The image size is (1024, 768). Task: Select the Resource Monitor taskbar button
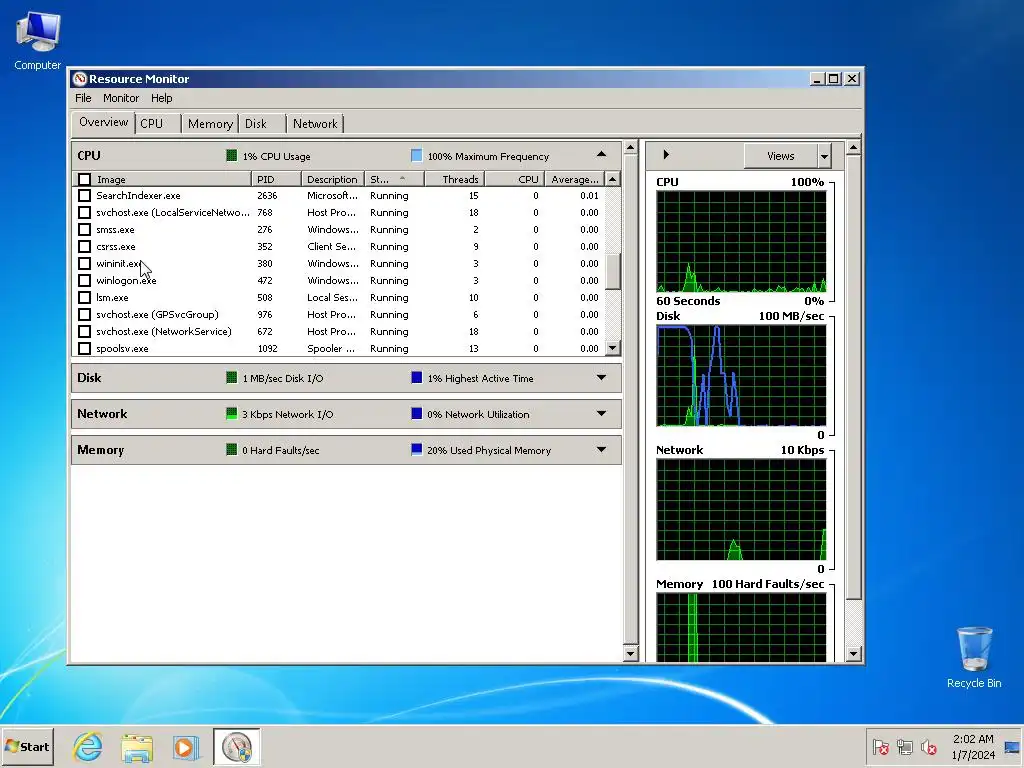coord(236,747)
